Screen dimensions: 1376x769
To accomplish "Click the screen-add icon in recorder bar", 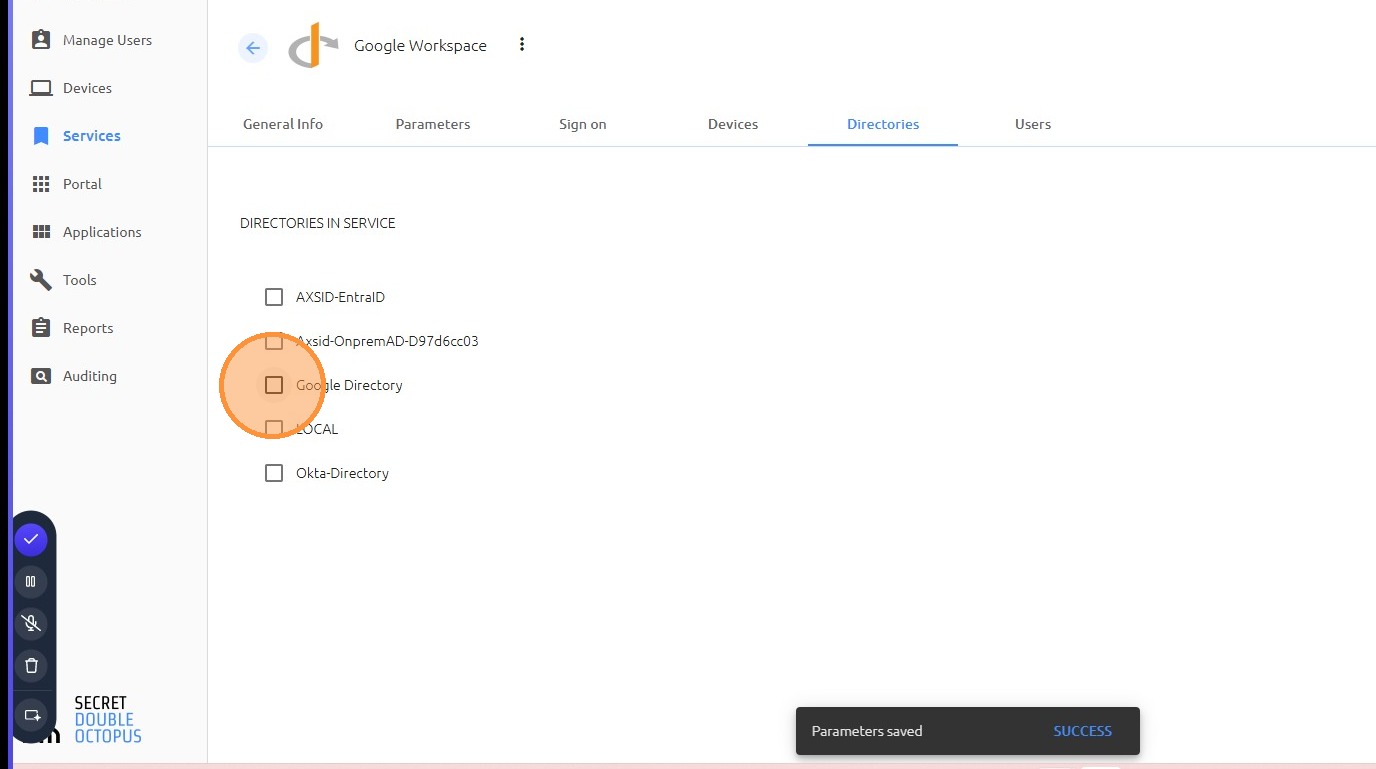I will point(31,716).
